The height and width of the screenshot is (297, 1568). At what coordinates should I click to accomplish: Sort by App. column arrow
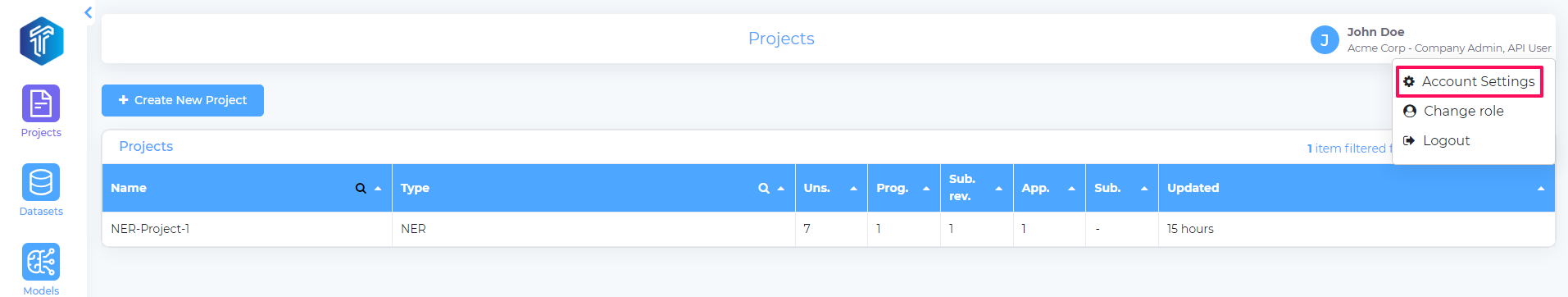click(x=1071, y=188)
